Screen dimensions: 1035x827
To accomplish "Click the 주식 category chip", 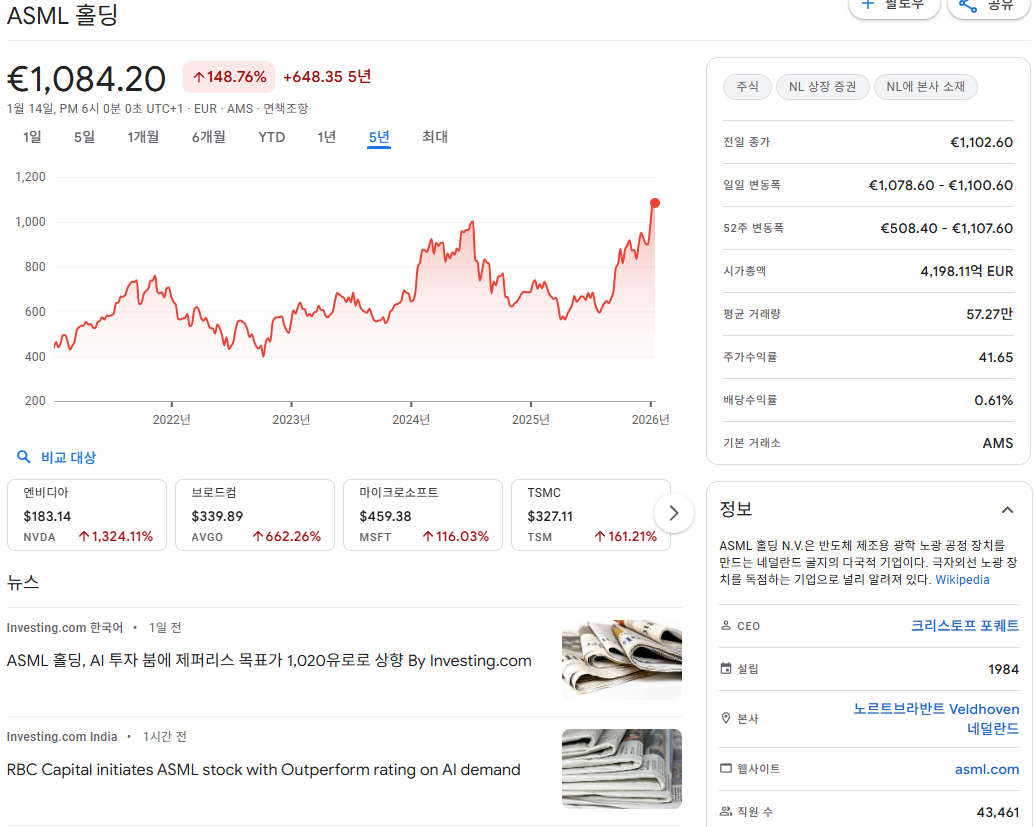I will (747, 86).
